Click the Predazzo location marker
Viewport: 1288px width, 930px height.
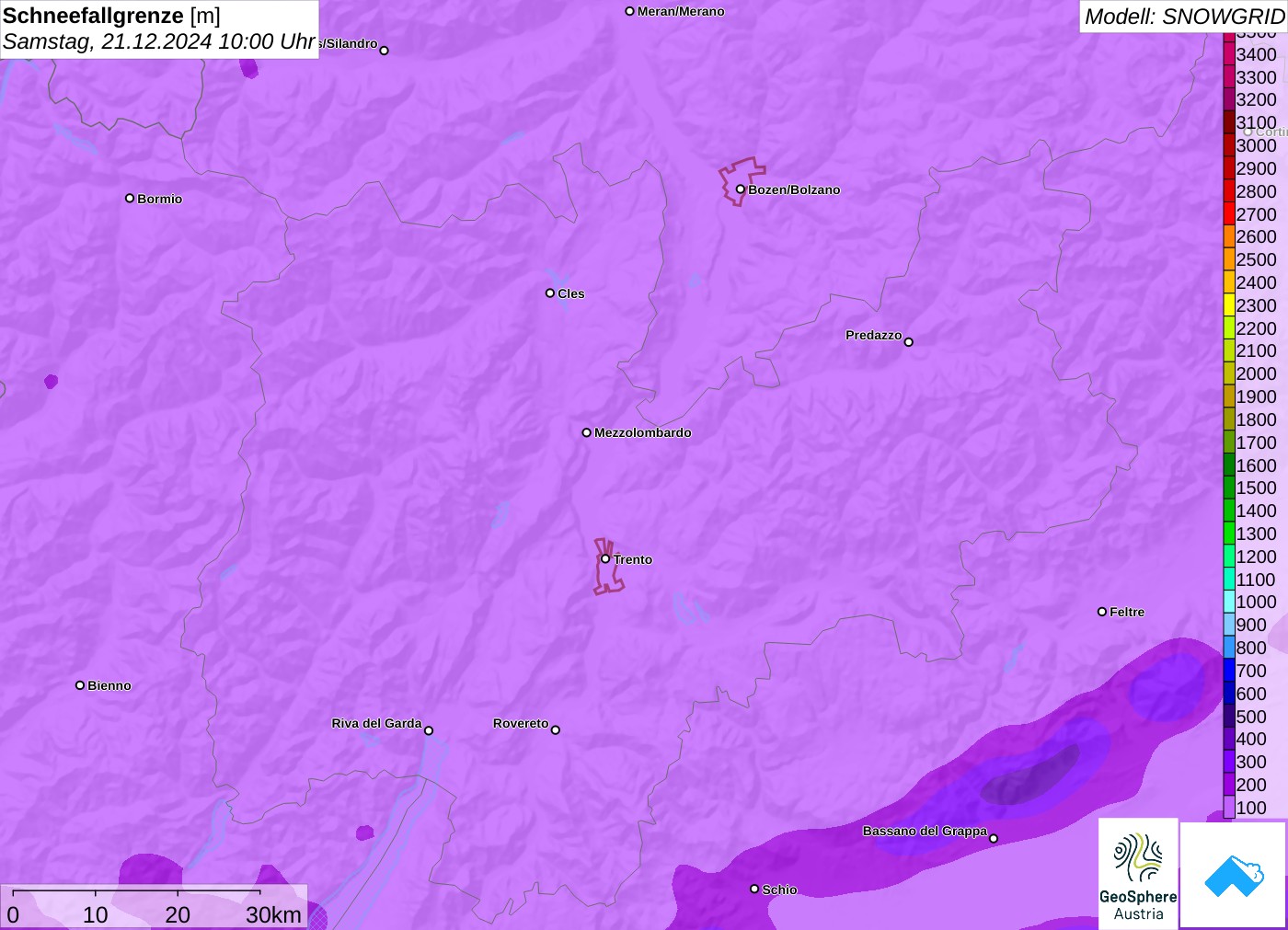(909, 342)
